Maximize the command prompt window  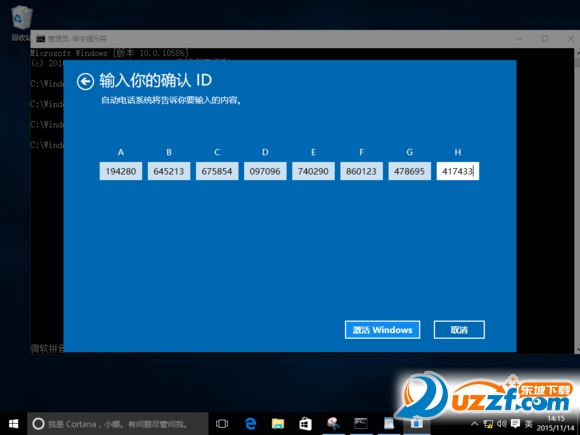pos(545,38)
